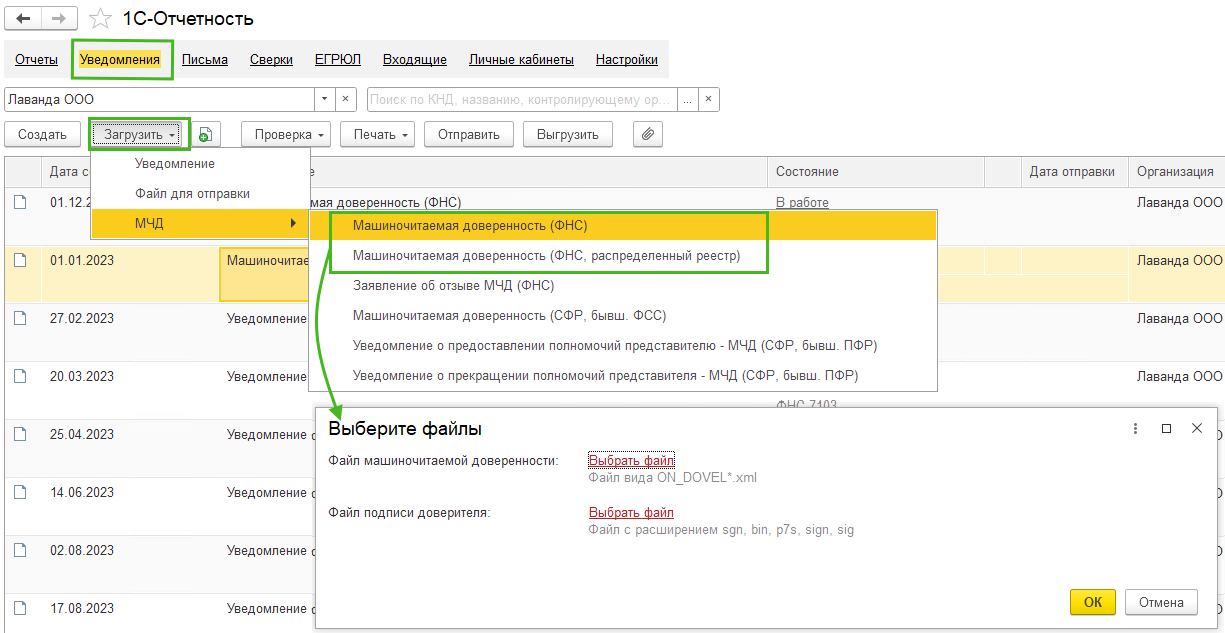The image size is (1225, 633).
Task: Open search options via the ellipsis button
Action: point(687,100)
